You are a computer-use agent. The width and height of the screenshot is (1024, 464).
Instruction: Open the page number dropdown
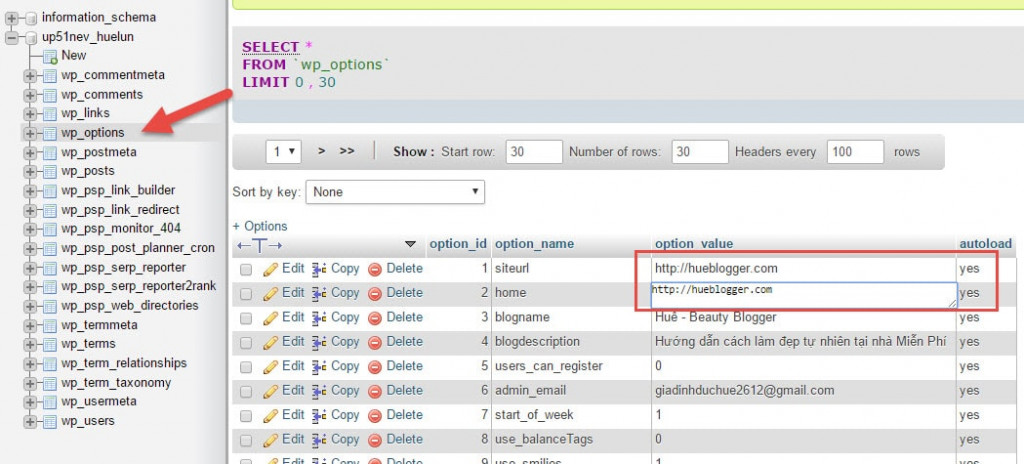[283, 152]
